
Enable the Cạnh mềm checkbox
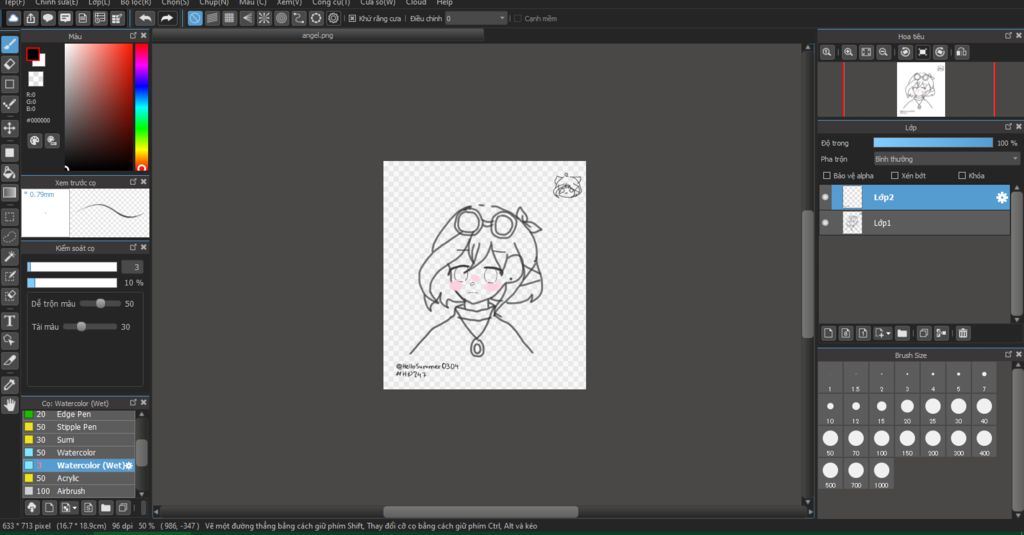pos(517,18)
